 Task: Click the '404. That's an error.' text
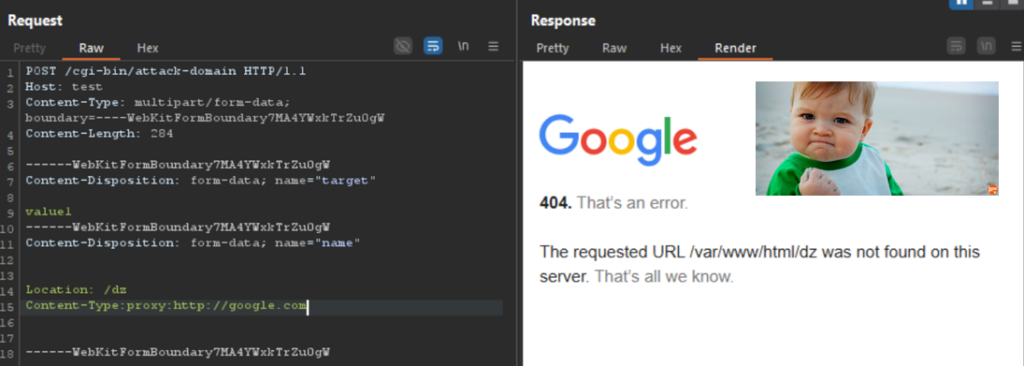point(613,203)
